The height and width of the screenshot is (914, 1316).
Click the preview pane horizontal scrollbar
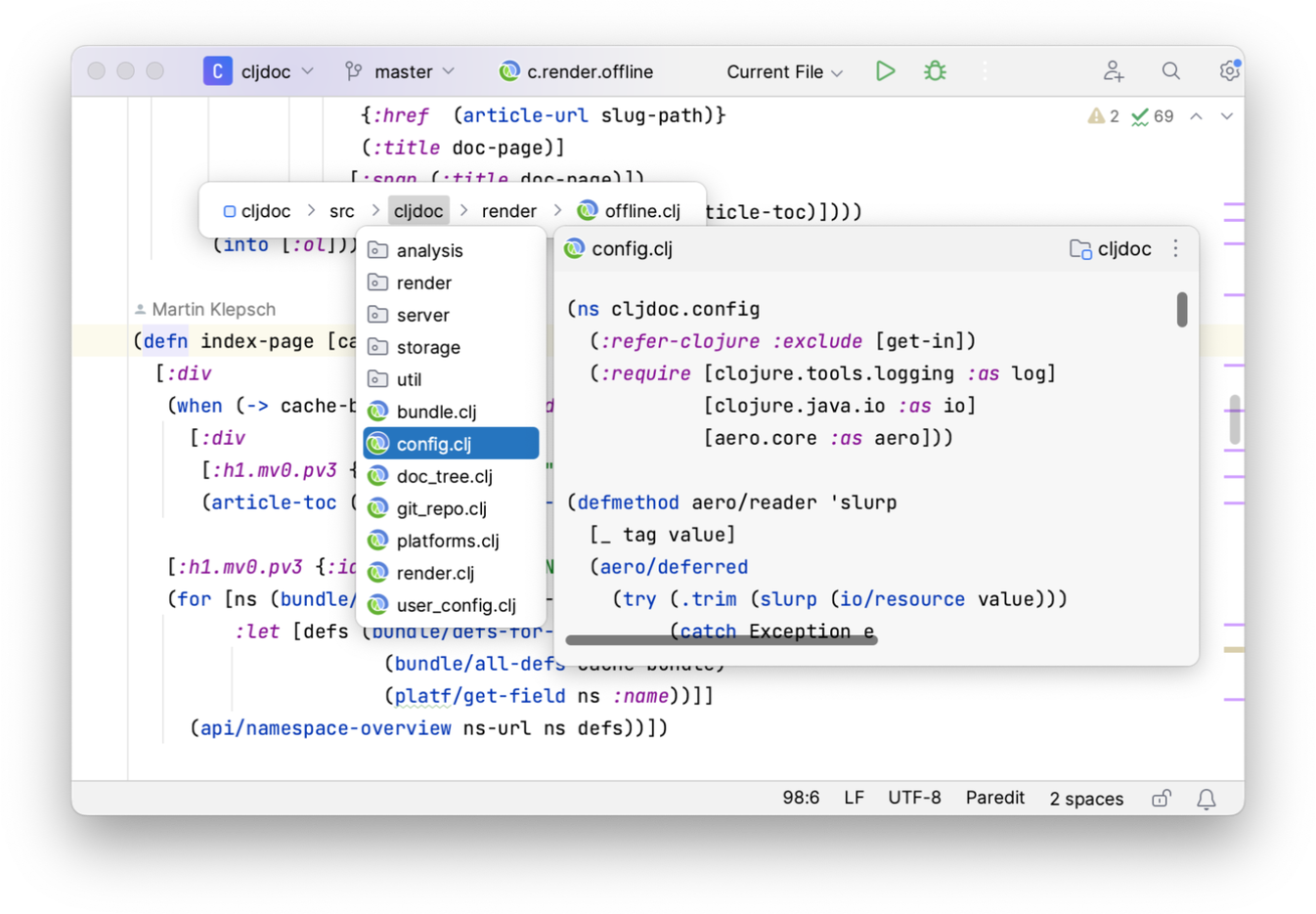pyautogui.click(x=722, y=640)
